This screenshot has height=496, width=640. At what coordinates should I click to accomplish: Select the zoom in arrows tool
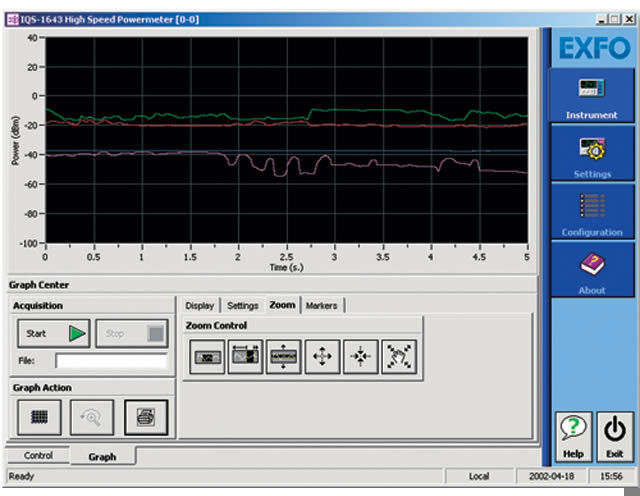[x=361, y=357]
